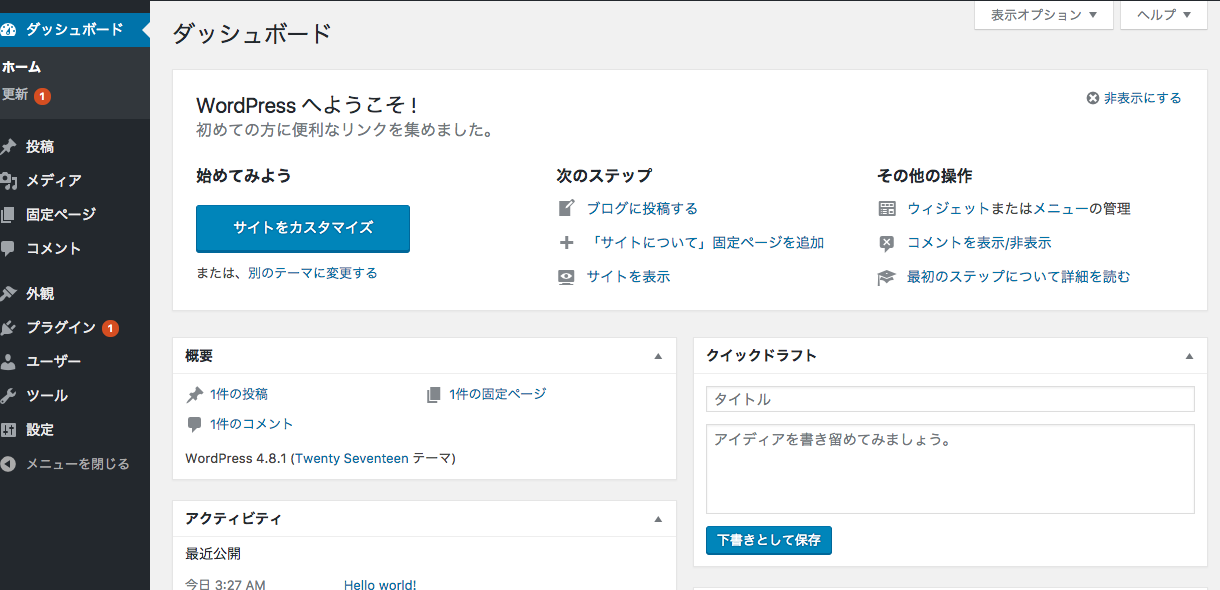Click the media icon beside メディア
Viewport: 1220px width, 590px height.
[8, 181]
